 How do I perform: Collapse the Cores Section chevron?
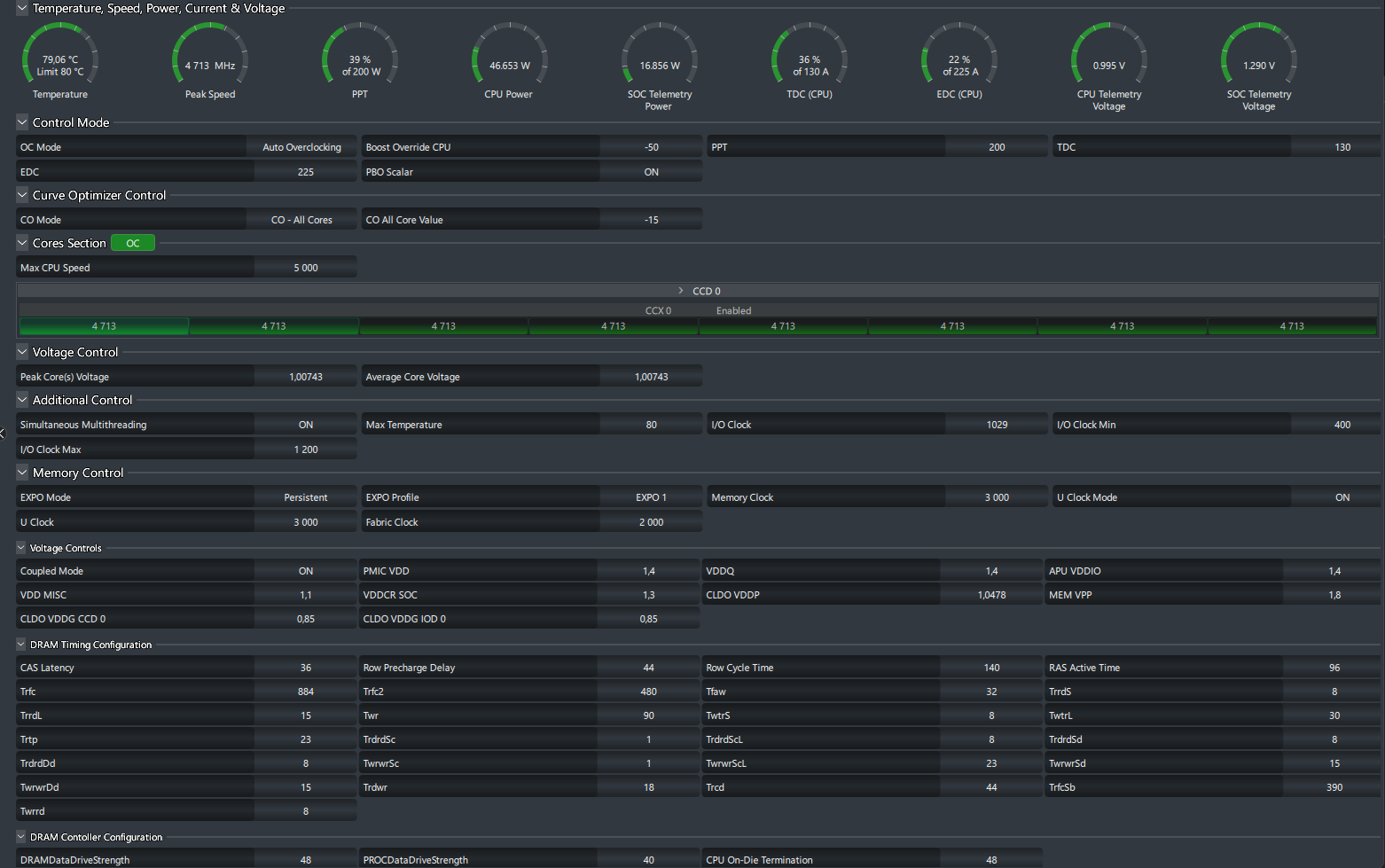click(x=22, y=243)
